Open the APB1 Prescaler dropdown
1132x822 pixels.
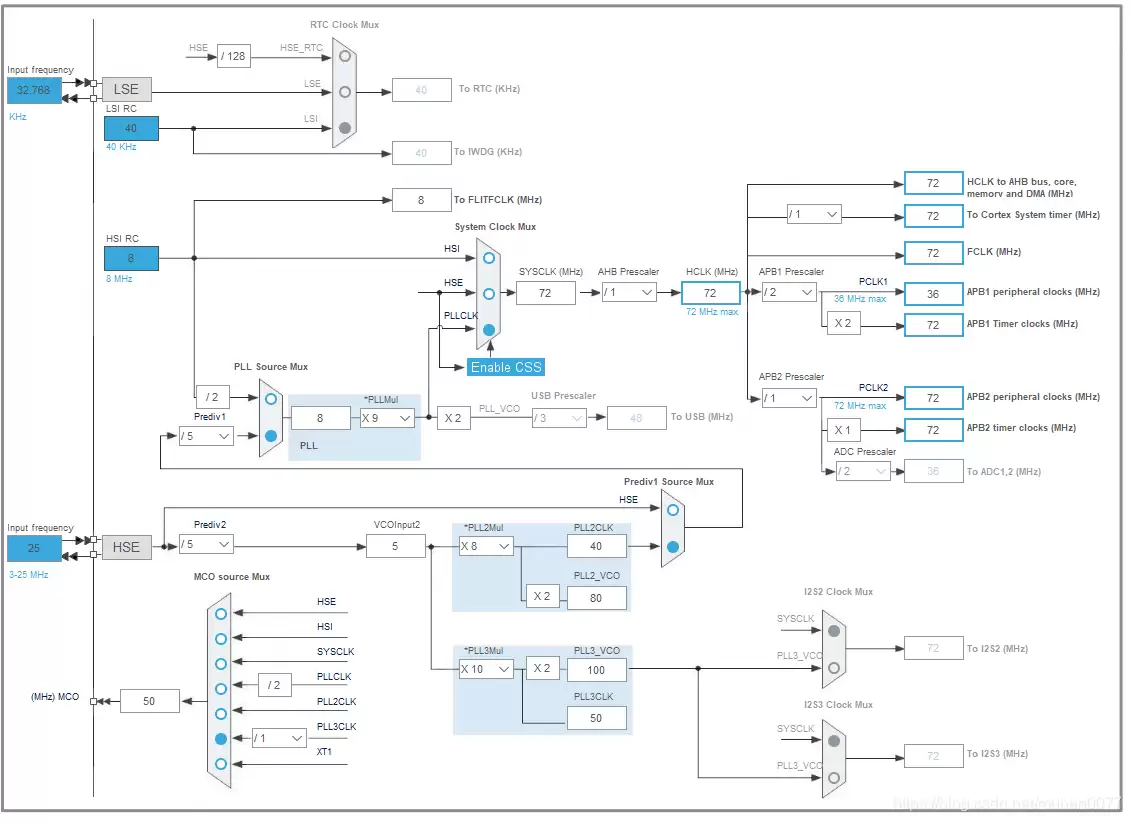[x=789, y=292]
